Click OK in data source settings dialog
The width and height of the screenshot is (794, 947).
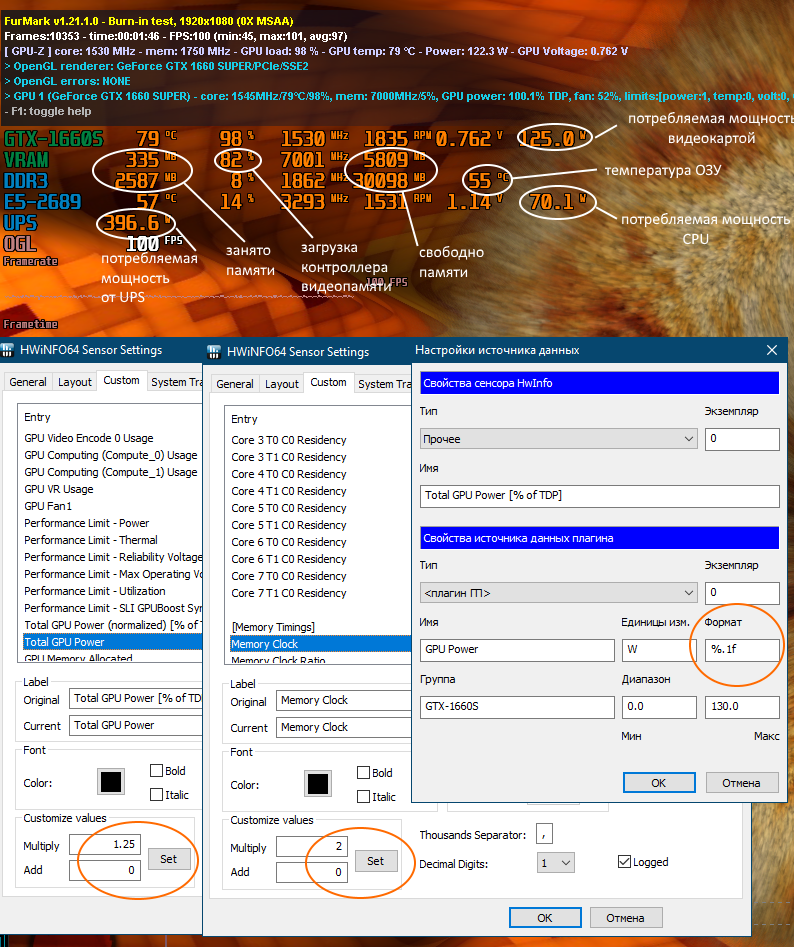pyautogui.click(x=659, y=783)
